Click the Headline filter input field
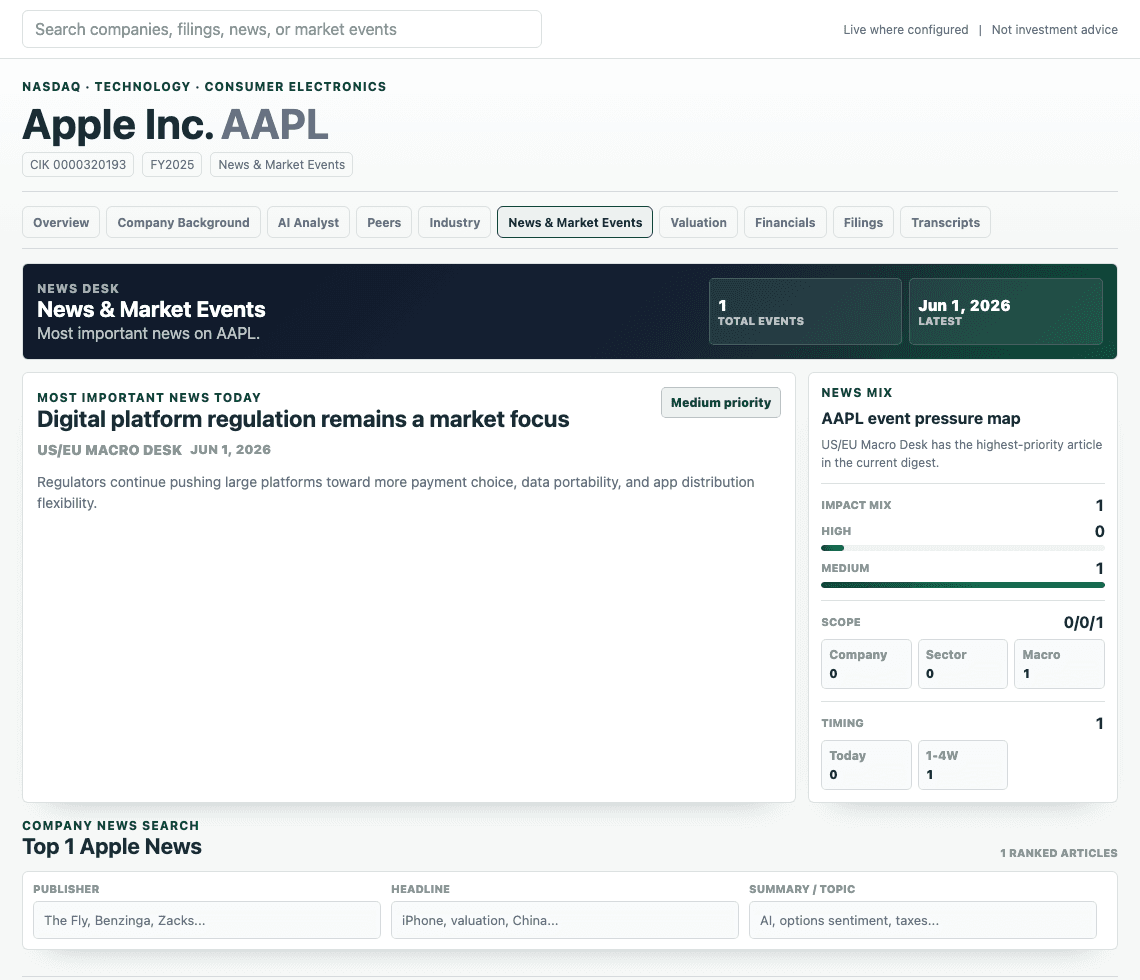 (x=565, y=920)
